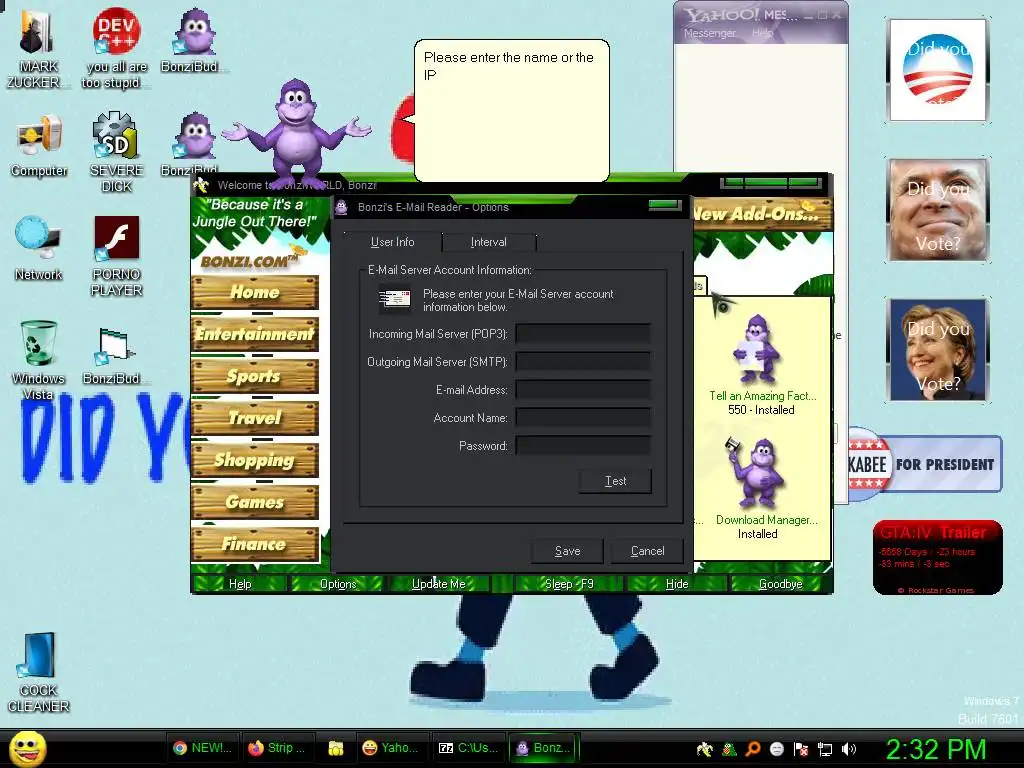
Task: Cancel the E-Mail Reader options dialog
Action: click(x=647, y=551)
